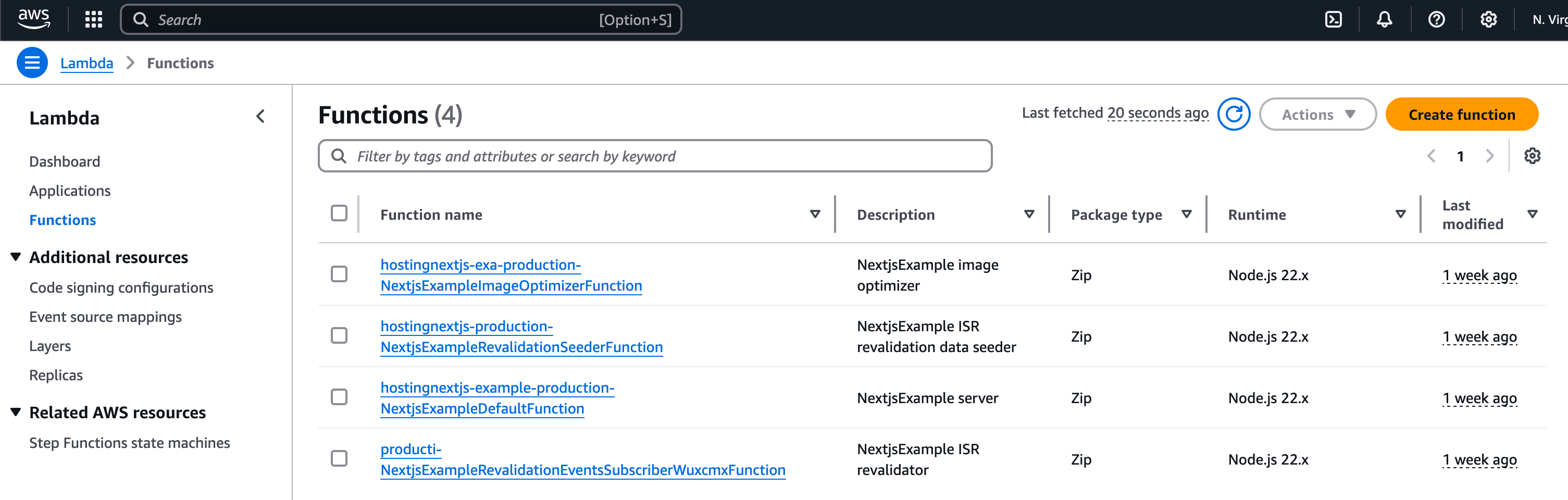Focus the function filter search box
Image resolution: width=1568 pixels, height=500 pixels.
tap(654, 156)
